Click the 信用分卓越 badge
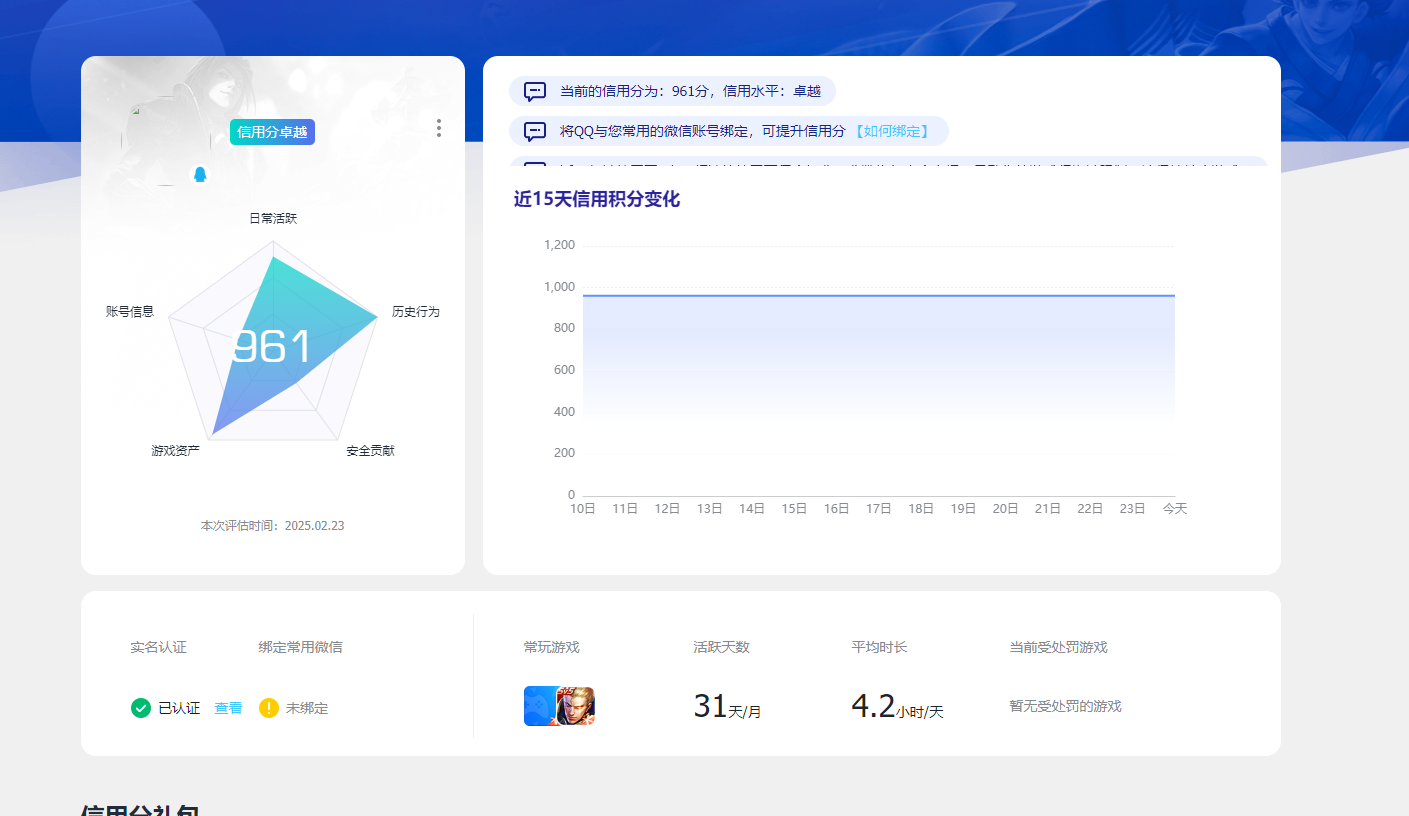 [x=272, y=132]
